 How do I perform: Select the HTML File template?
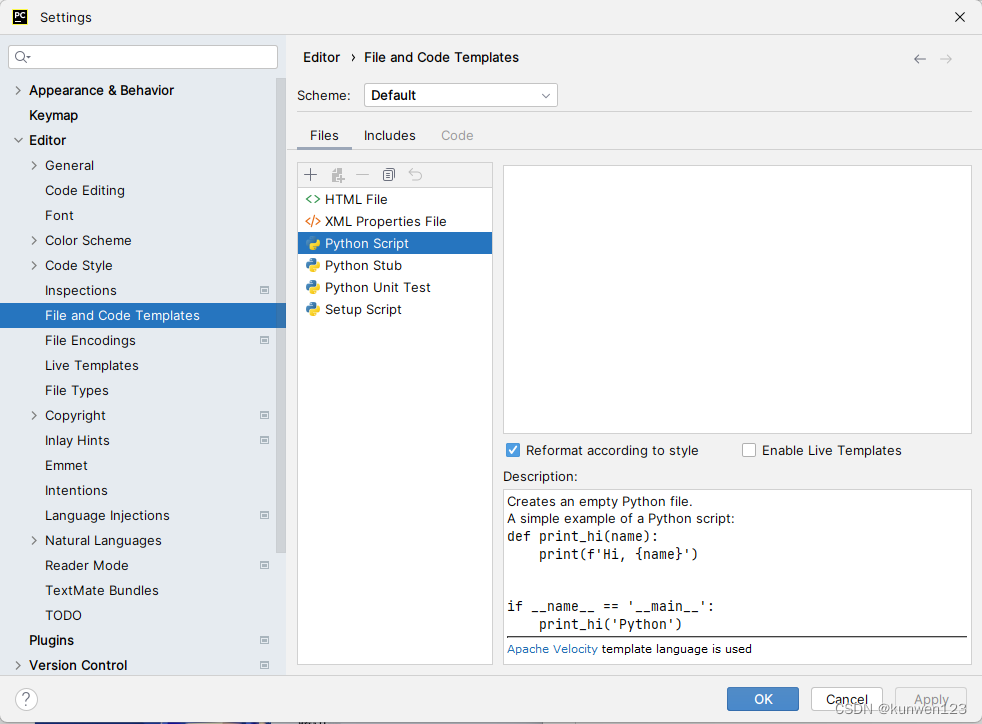[x=357, y=199]
